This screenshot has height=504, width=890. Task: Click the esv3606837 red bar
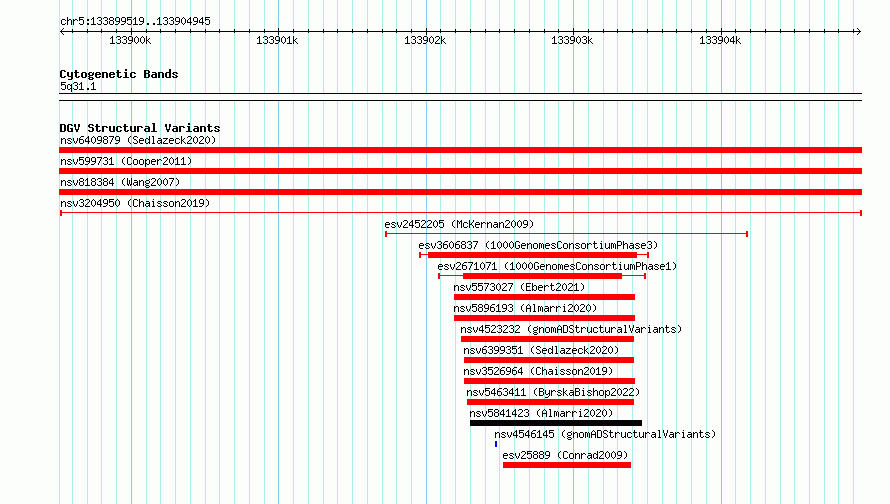click(532, 255)
